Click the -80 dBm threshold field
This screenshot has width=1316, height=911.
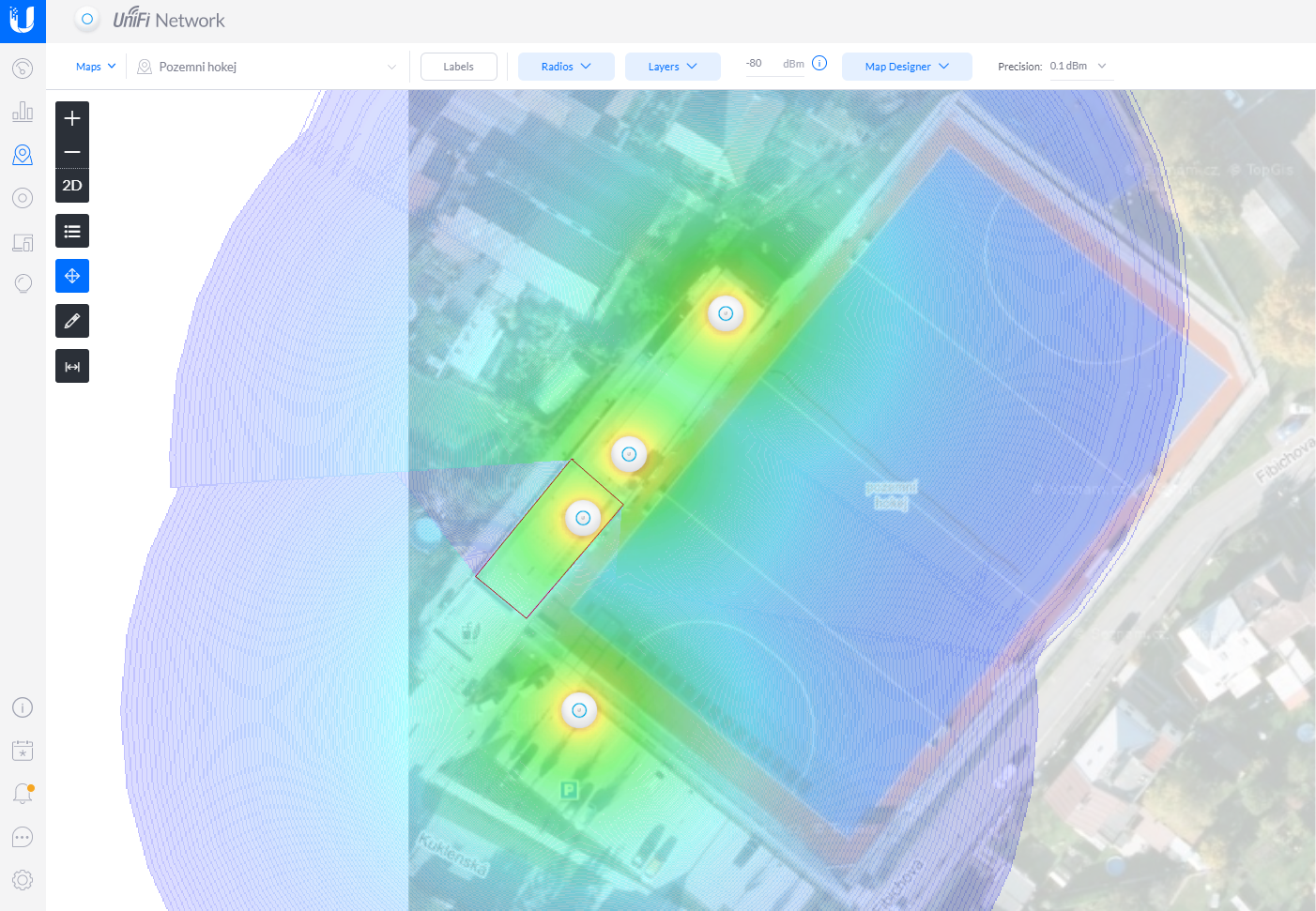tap(755, 63)
